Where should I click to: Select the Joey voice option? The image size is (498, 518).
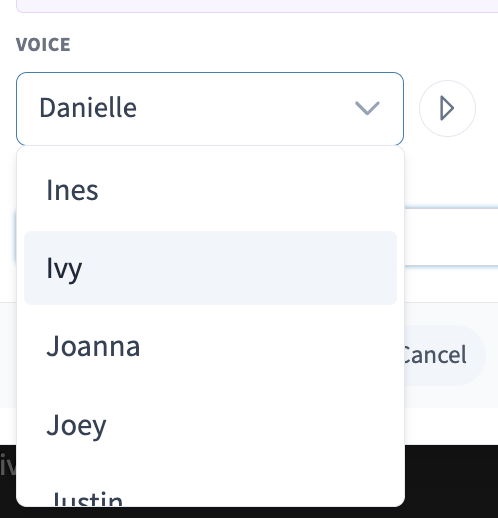[210, 425]
